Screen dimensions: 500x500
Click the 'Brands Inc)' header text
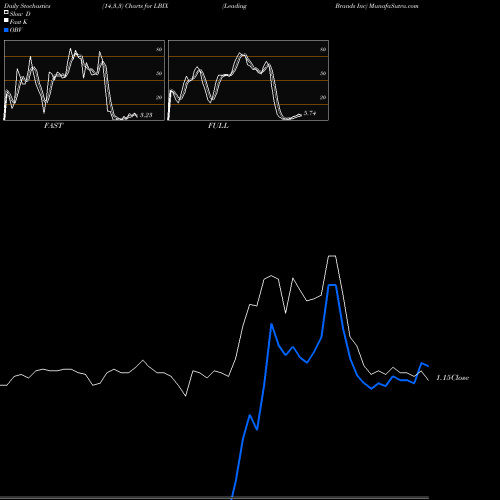point(351,6)
